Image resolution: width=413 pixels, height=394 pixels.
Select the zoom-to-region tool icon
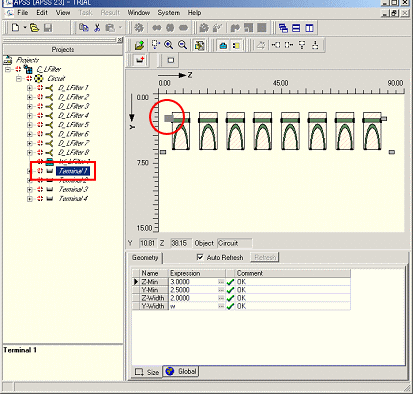pos(156,45)
